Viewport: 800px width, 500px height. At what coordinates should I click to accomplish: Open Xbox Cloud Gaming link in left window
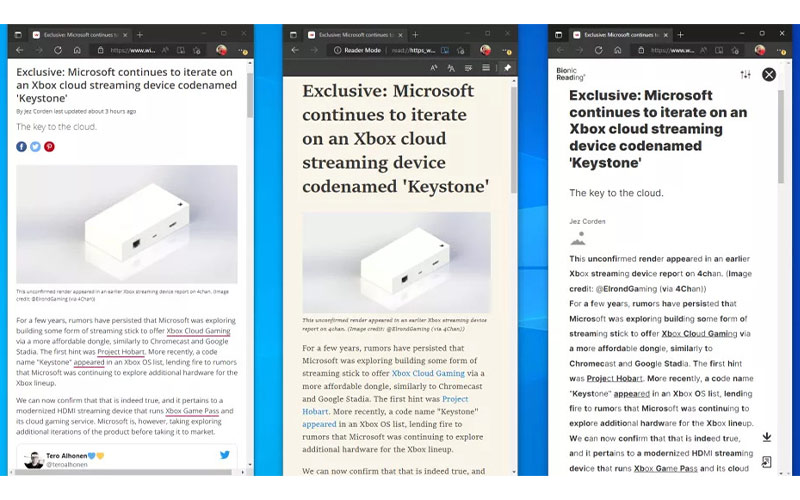(198, 331)
